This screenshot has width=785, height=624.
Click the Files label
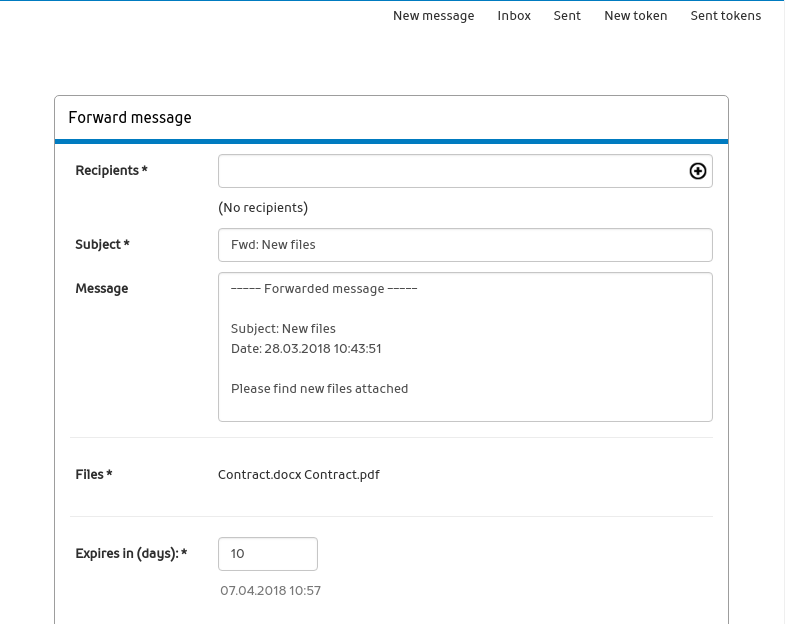click(94, 475)
